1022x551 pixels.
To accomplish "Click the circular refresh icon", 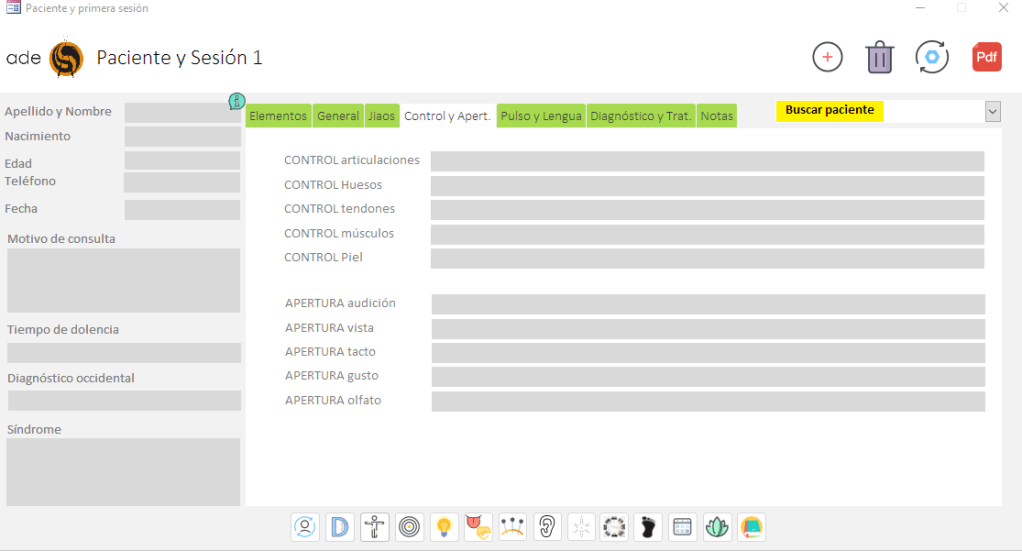I will pos(932,57).
